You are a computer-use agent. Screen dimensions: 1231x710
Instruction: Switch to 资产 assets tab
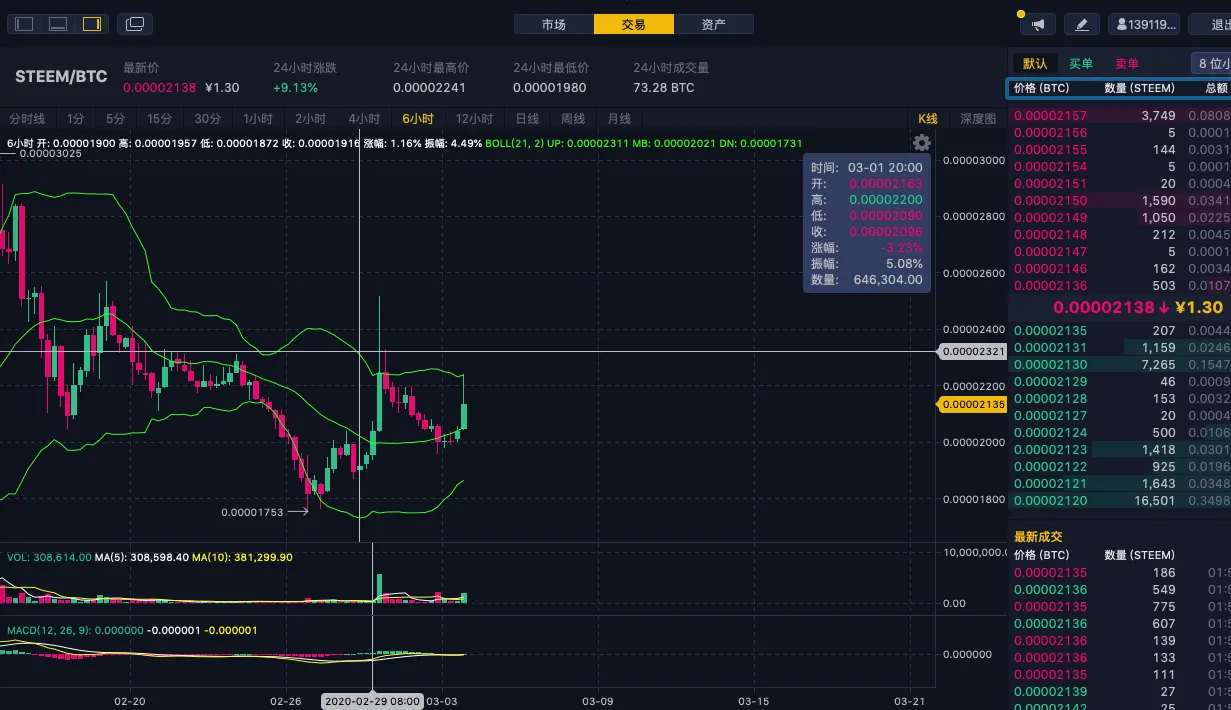pos(714,24)
